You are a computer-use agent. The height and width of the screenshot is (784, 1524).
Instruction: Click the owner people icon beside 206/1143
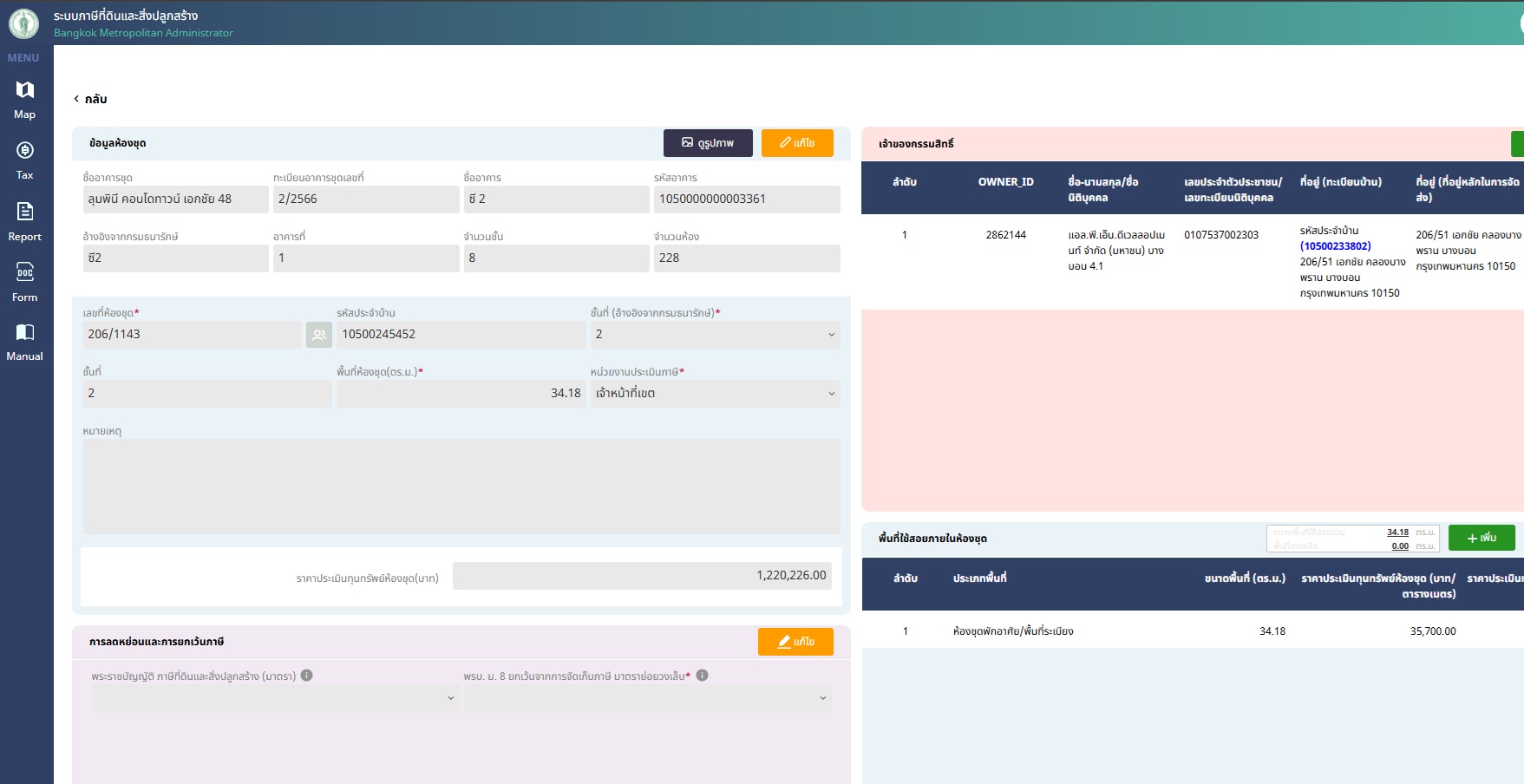(319, 335)
